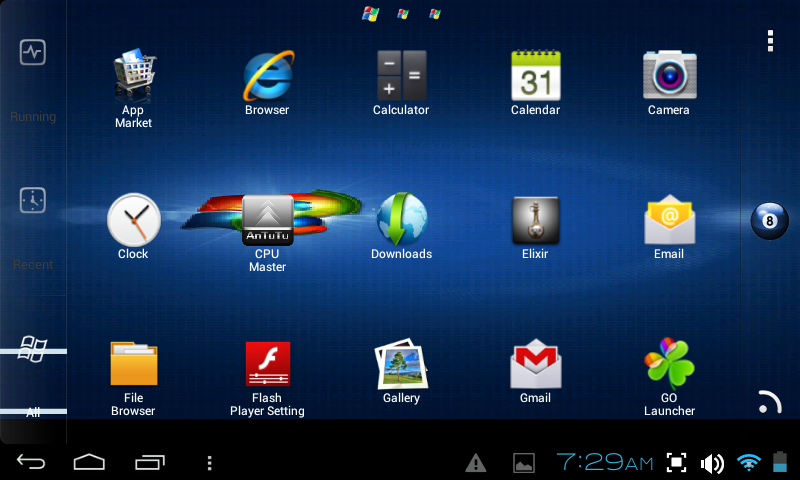Open the Email app
This screenshot has height=480, width=800.
(669, 219)
